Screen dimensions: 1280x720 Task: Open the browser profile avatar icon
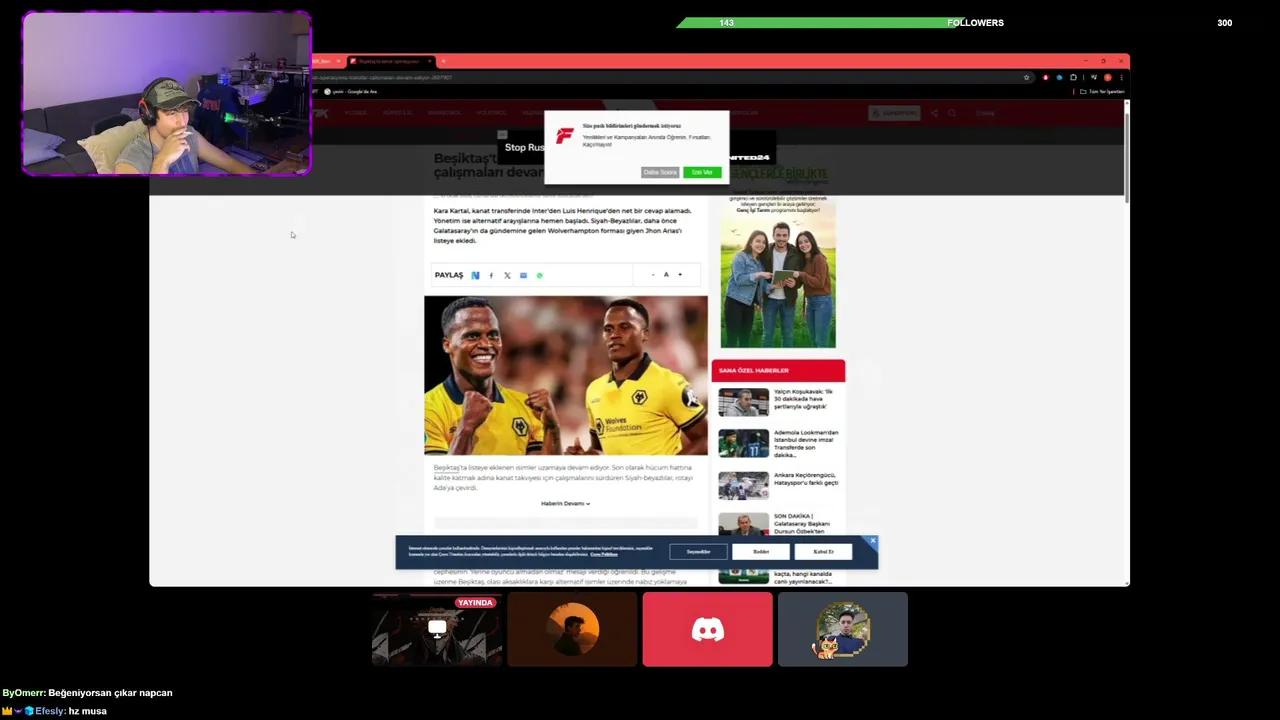point(1108,77)
